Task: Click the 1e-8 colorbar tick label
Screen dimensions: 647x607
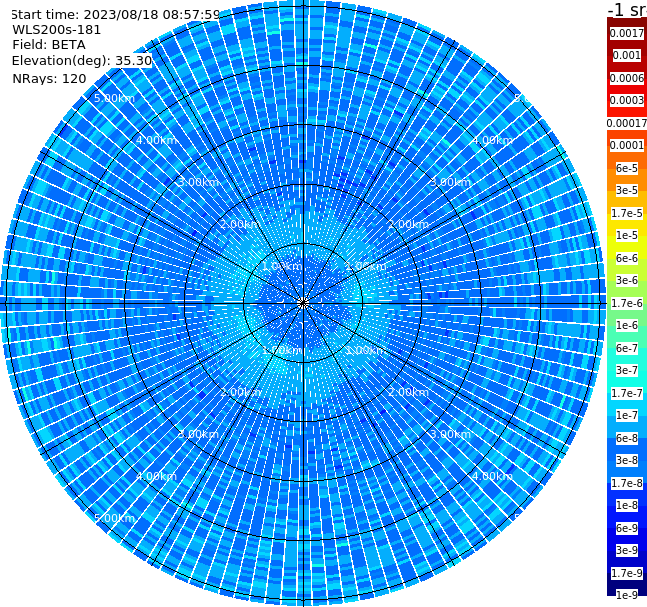Action: [627, 505]
